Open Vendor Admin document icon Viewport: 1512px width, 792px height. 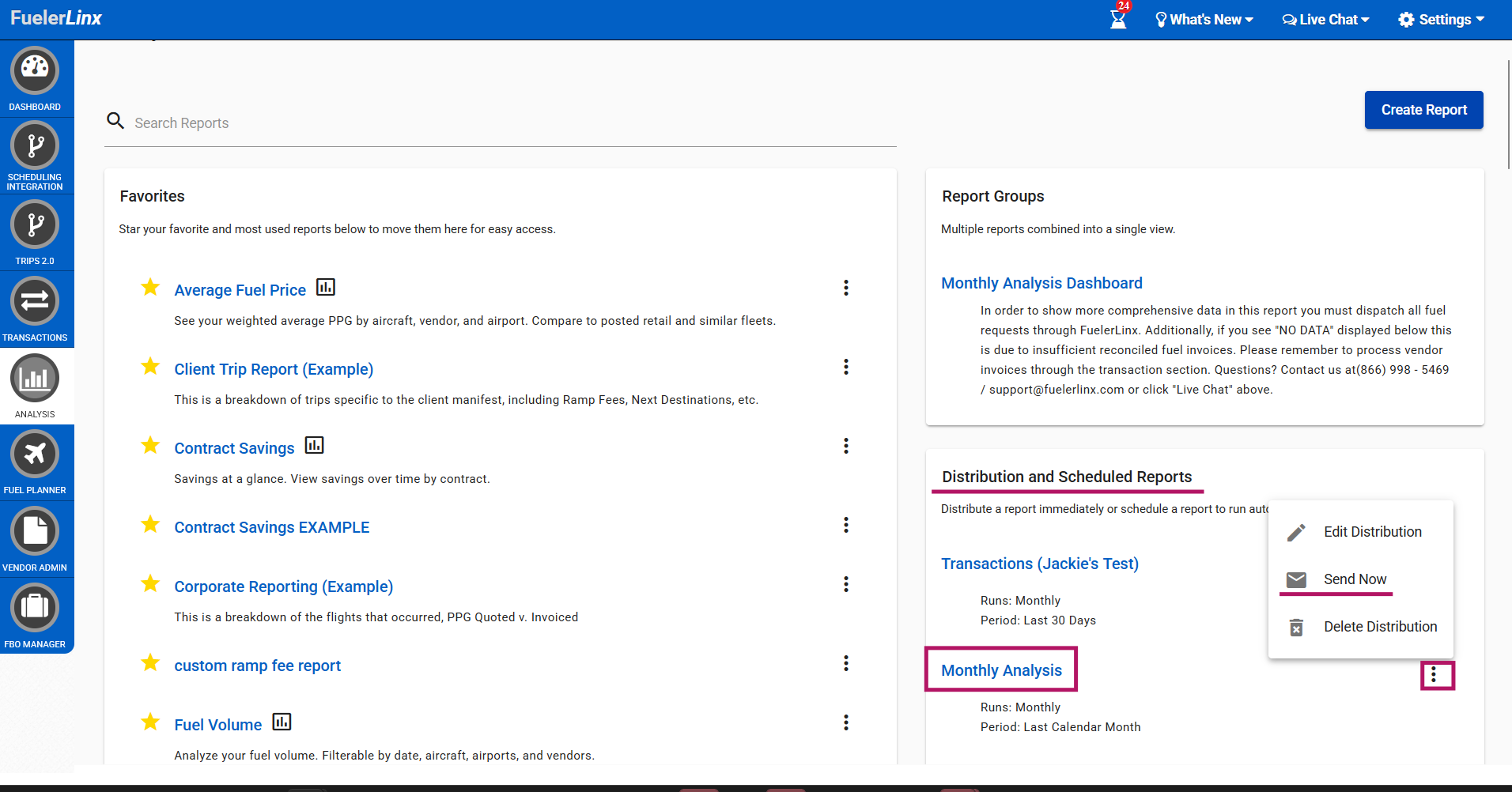(x=35, y=531)
